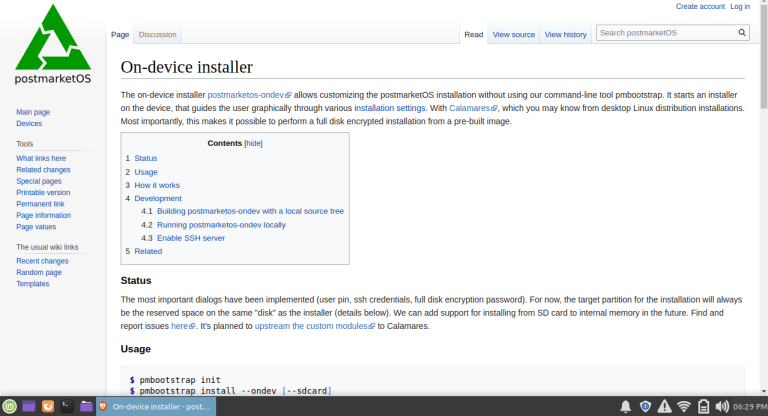Click the purple desktop icon in taskbar

pyautogui.click(x=29, y=406)
